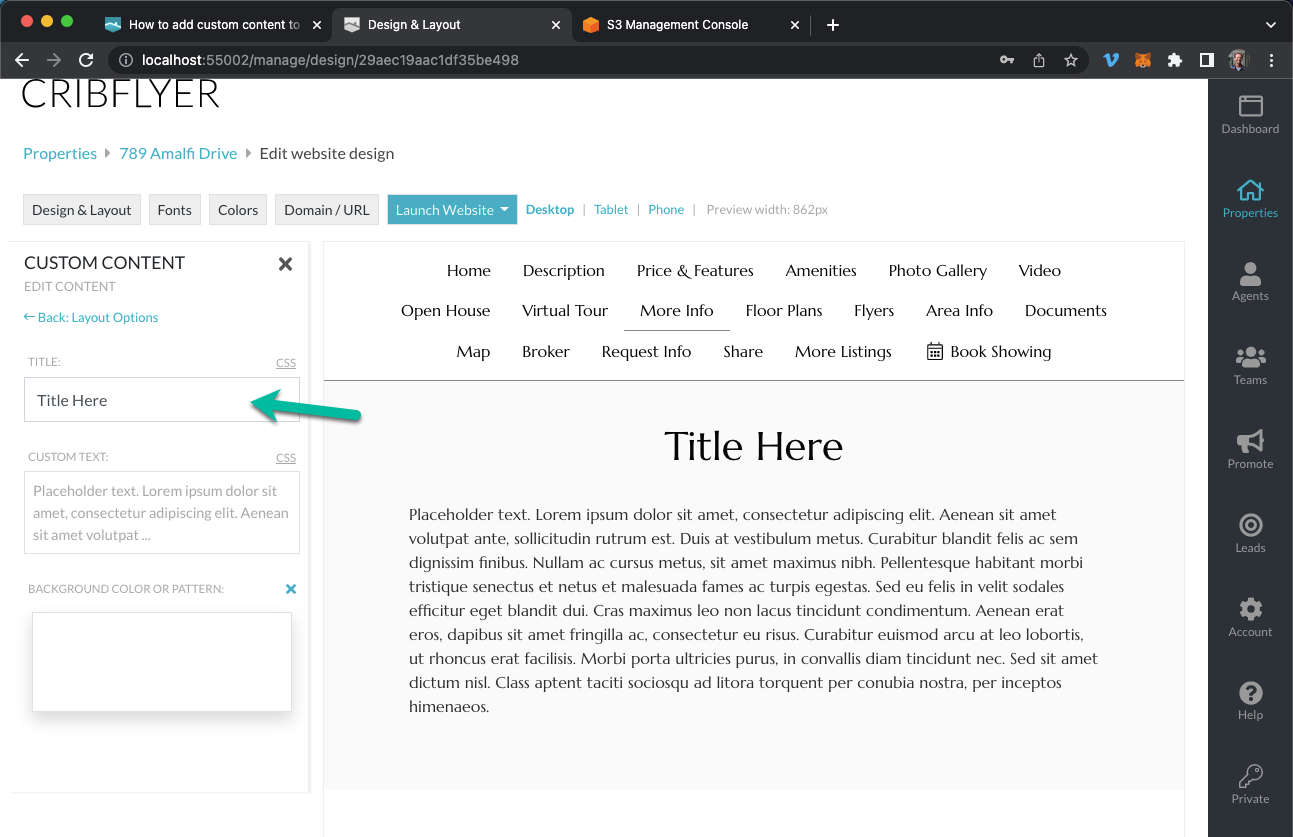1293x837 pixels.
Task: Select More Info in site menu
Action: [x=677, y=311]
